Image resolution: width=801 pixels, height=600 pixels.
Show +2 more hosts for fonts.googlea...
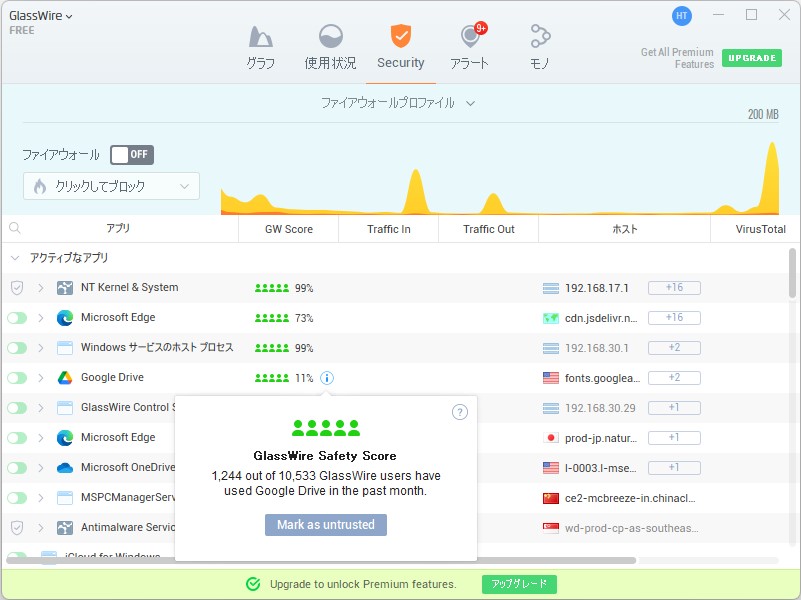[x=674, y=378]
